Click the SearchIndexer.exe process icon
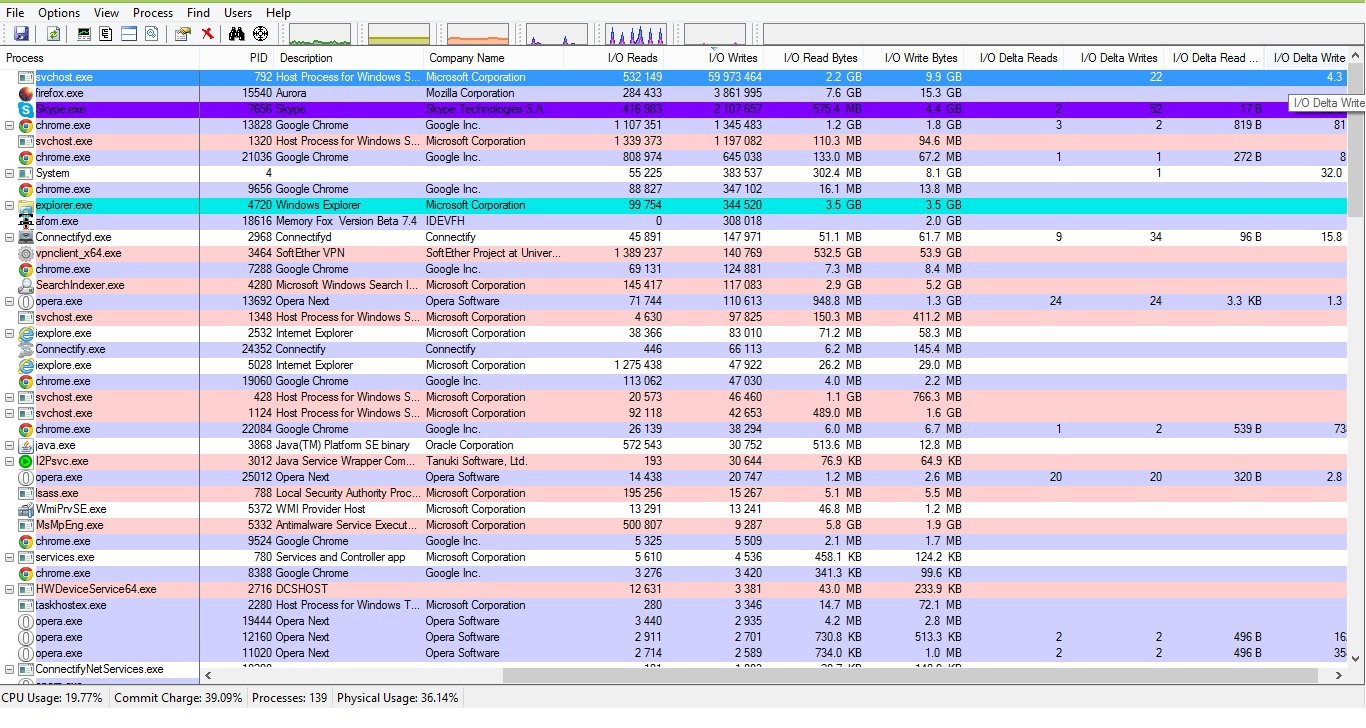 (x=26, y=285)
